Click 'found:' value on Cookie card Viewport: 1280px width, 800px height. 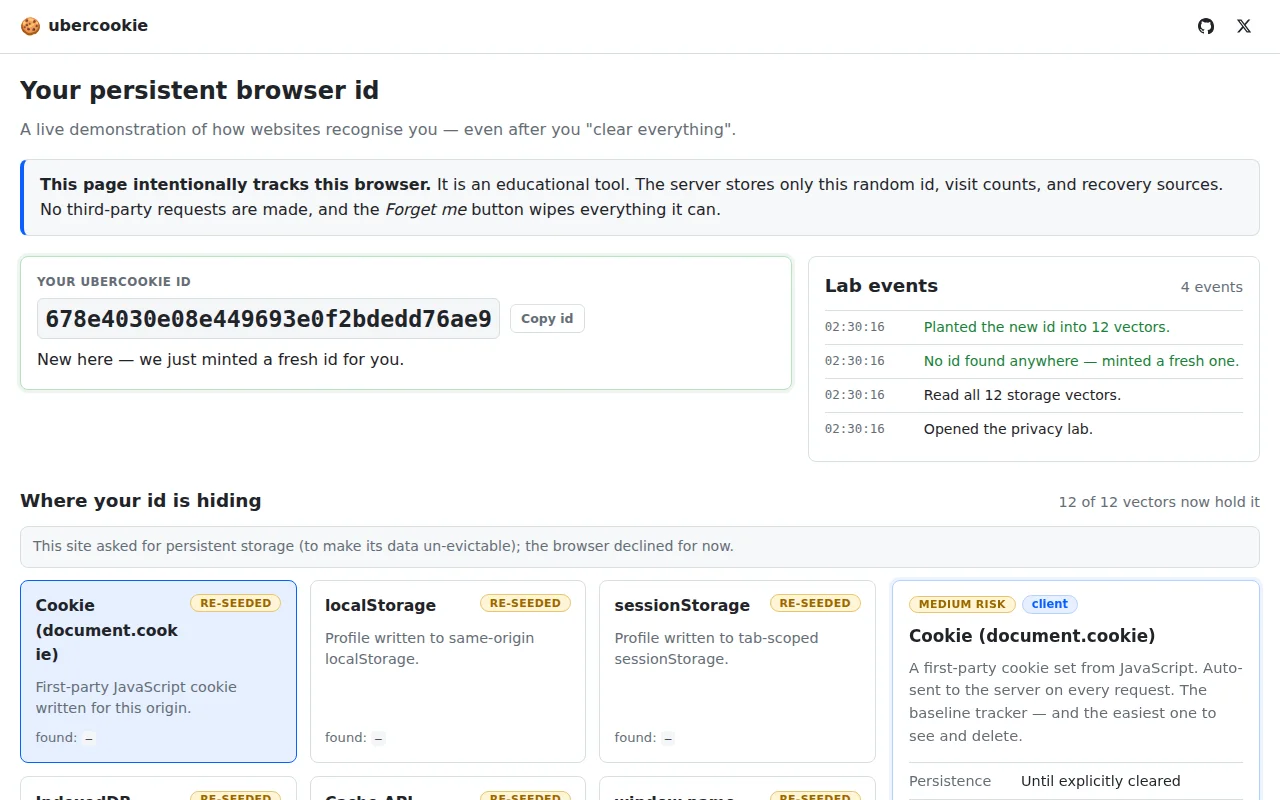(x=89, y=738)
